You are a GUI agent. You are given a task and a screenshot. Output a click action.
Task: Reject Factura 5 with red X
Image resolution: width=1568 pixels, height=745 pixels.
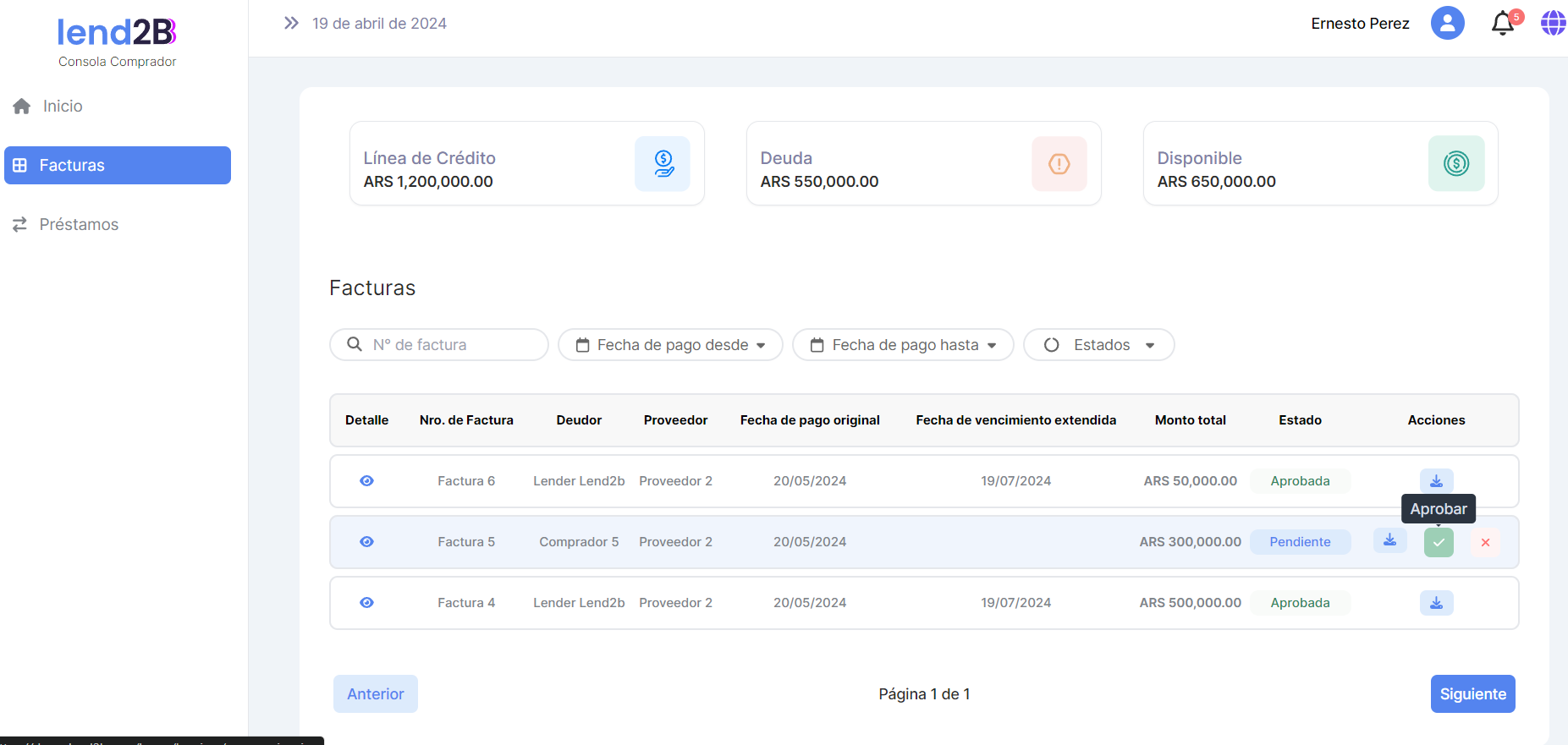(1485, 542)
